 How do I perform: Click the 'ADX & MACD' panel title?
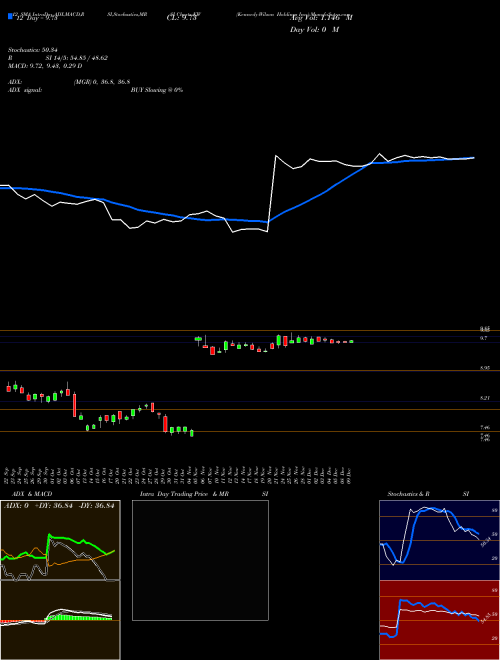pos(32,494)
